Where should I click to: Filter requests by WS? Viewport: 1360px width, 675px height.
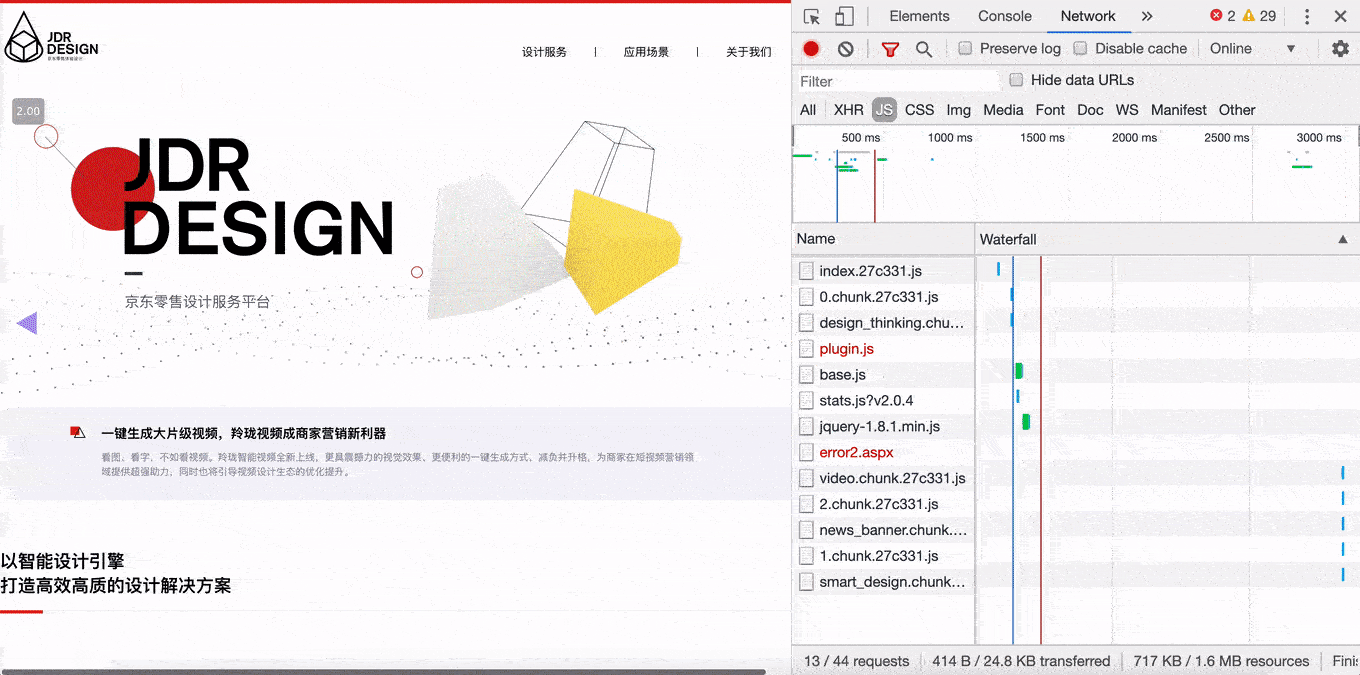coord(1127,110)
